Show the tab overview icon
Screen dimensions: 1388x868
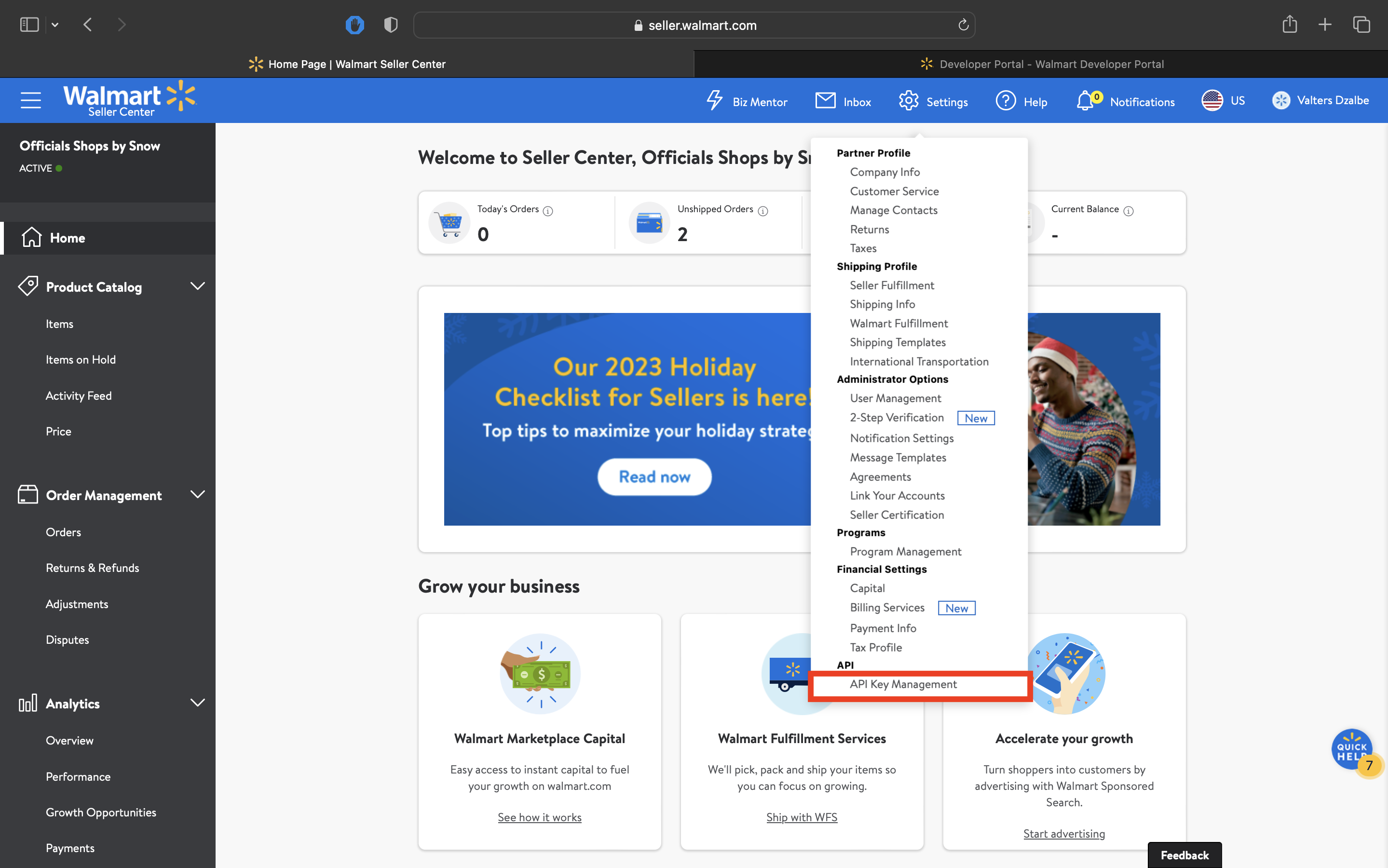(1361, 25)
